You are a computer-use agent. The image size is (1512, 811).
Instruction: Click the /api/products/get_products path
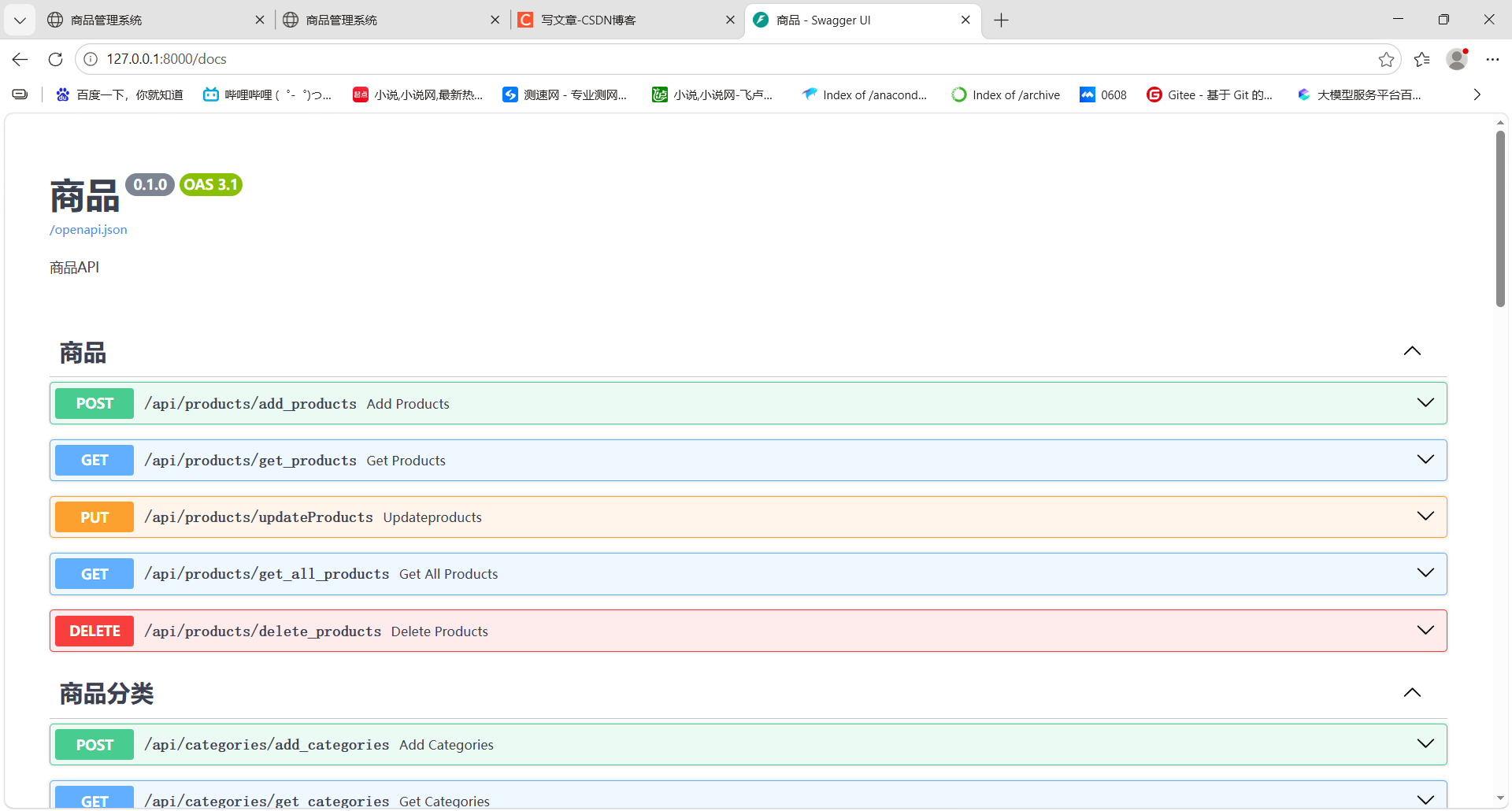click(250, 461)
